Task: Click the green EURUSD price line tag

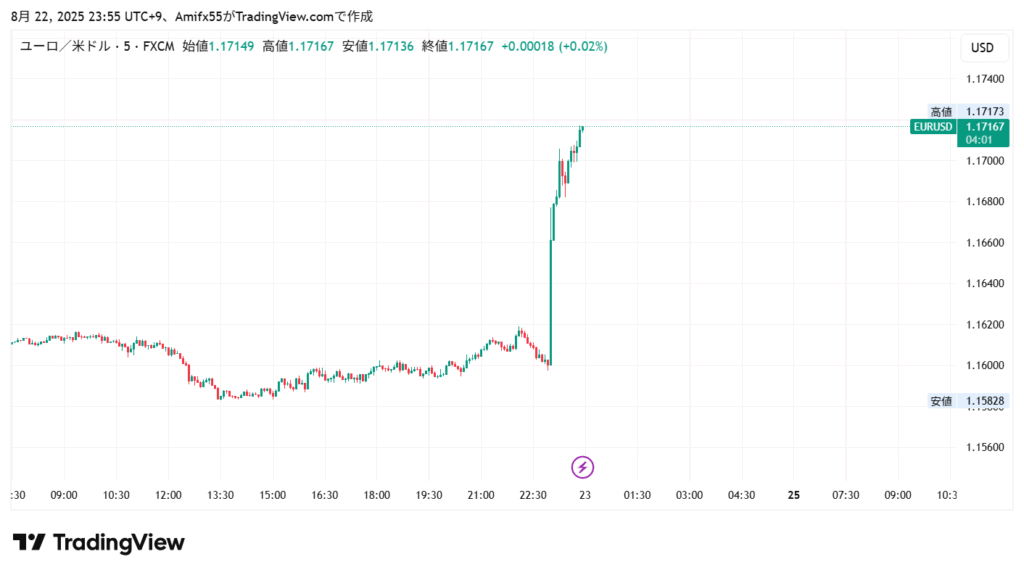Action: [932, 127]
